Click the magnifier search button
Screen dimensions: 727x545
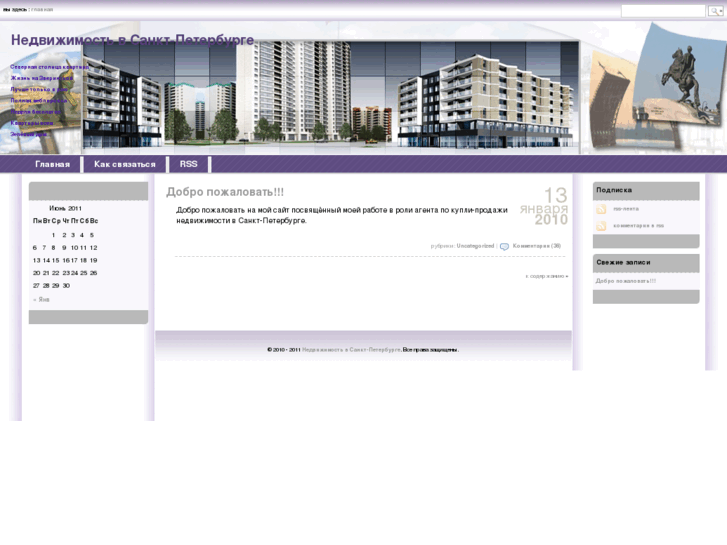[715, 11]
